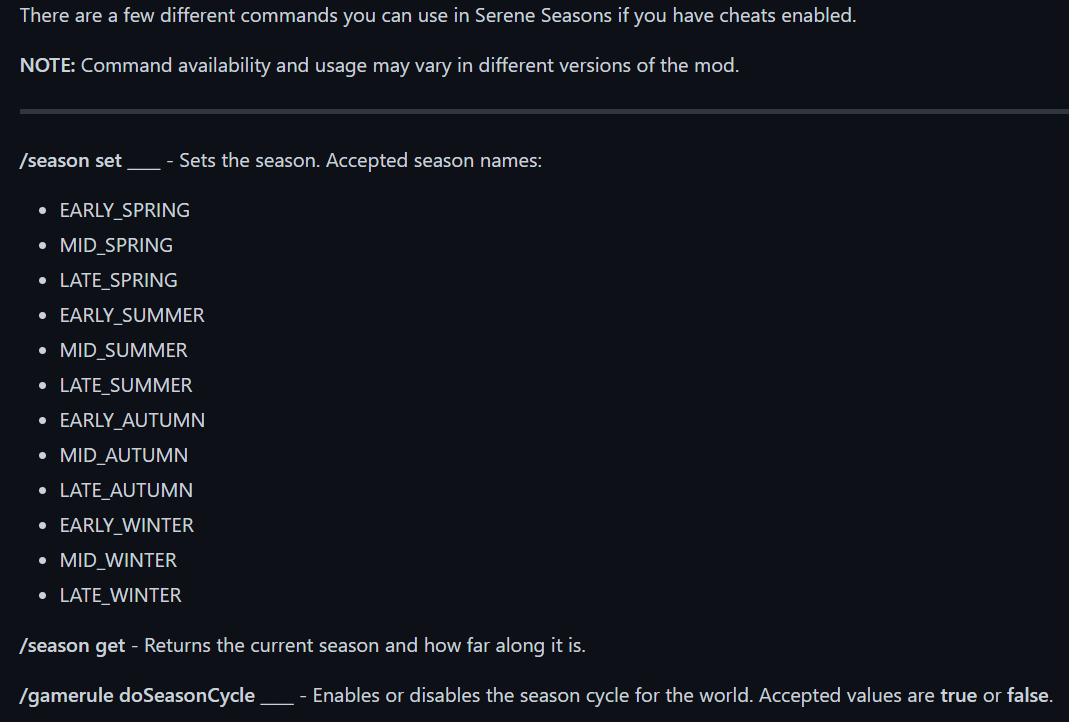This screenshot has width=1069, height=722.
Task: Click the bold "NOTE:" label
Action: 47,65
